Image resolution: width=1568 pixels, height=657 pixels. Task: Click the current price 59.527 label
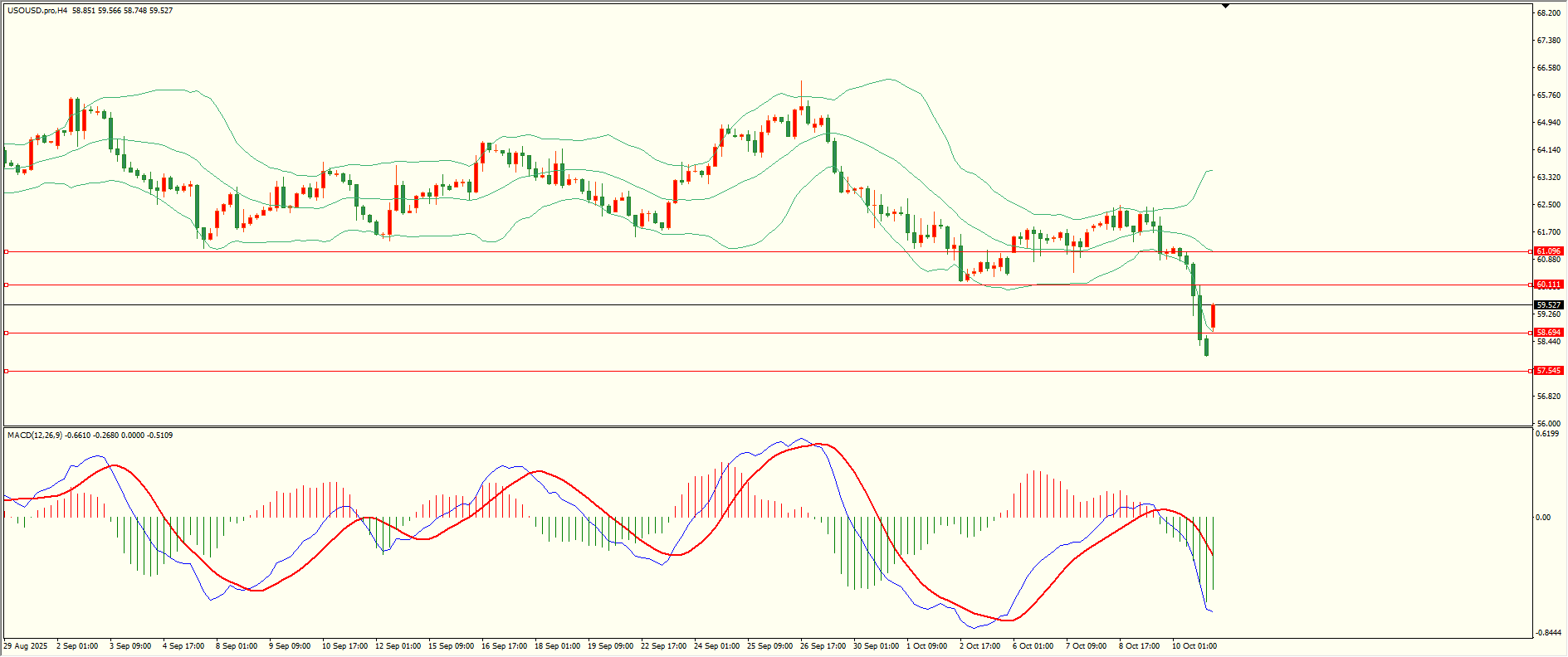(1548, 305)
